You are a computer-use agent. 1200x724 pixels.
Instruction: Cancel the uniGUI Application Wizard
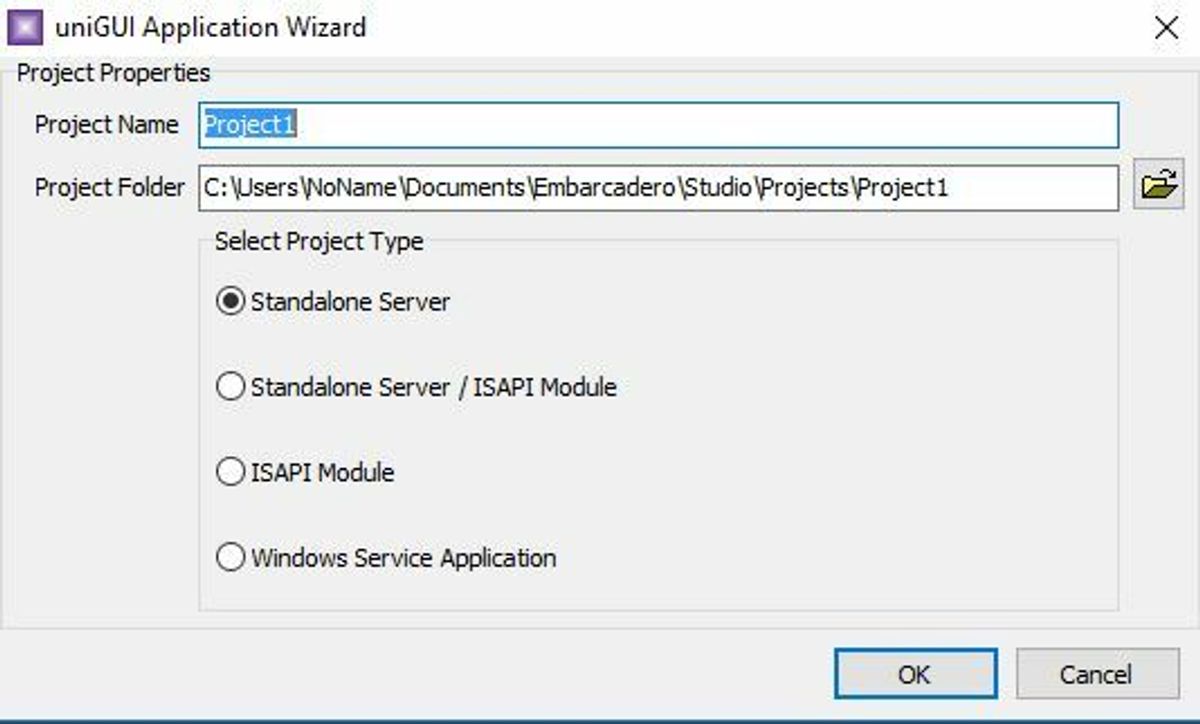1098,673
